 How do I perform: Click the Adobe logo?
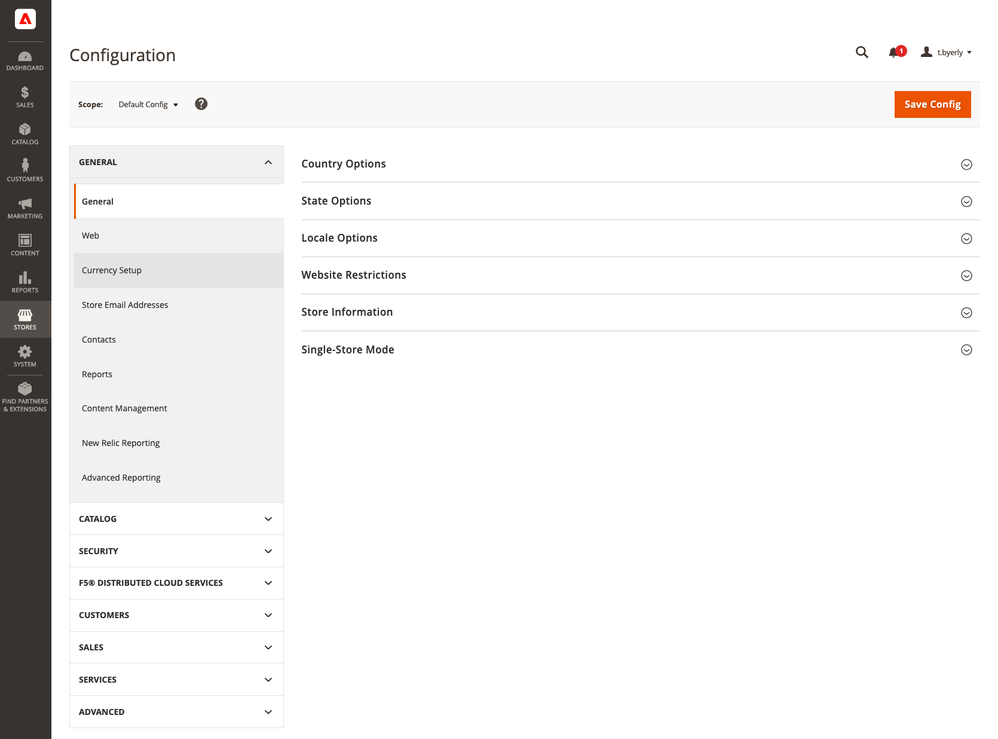coord(26,19)
